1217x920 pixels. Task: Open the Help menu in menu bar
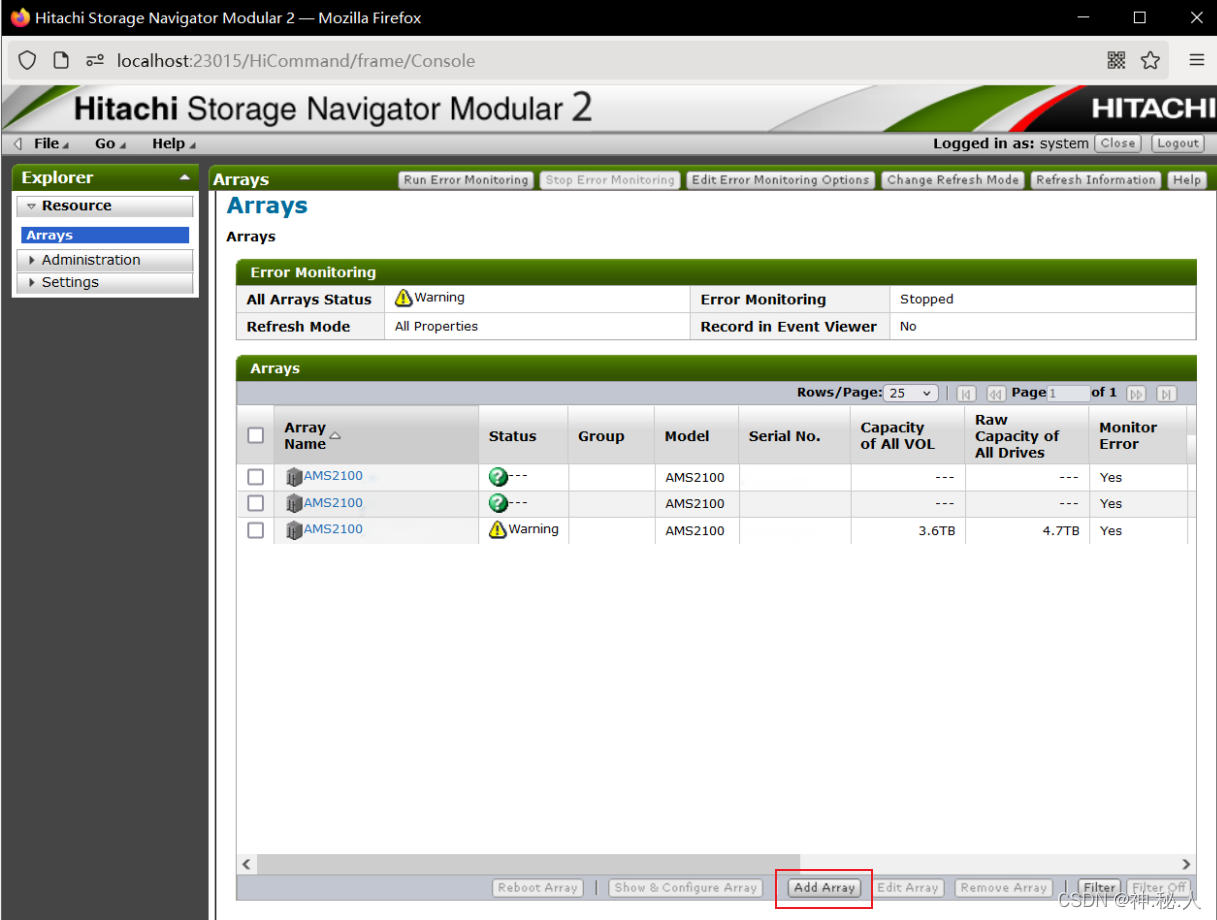click(x=173, y=144)
